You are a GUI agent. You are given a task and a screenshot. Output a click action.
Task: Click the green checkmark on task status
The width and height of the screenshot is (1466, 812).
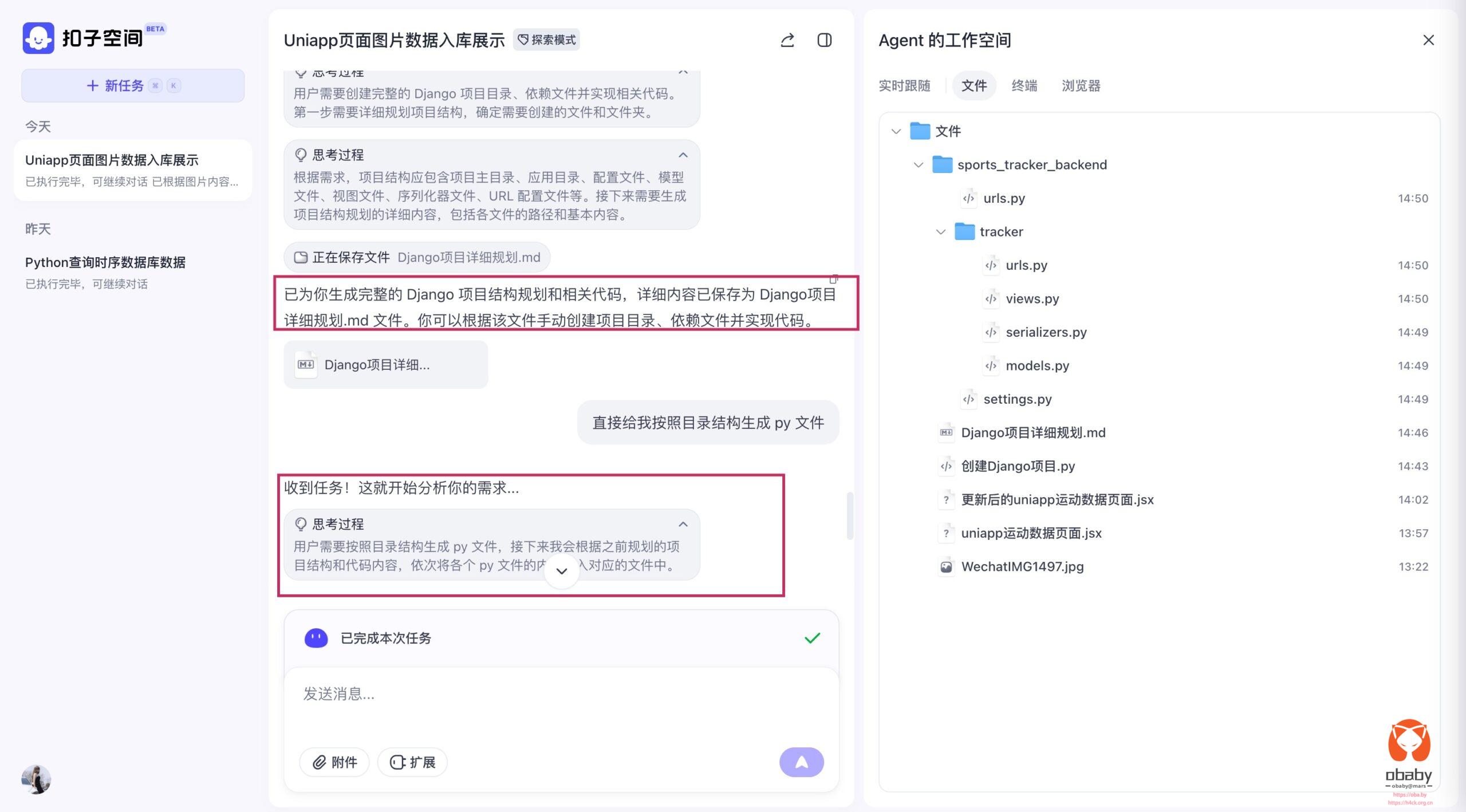tap(812, 638)
